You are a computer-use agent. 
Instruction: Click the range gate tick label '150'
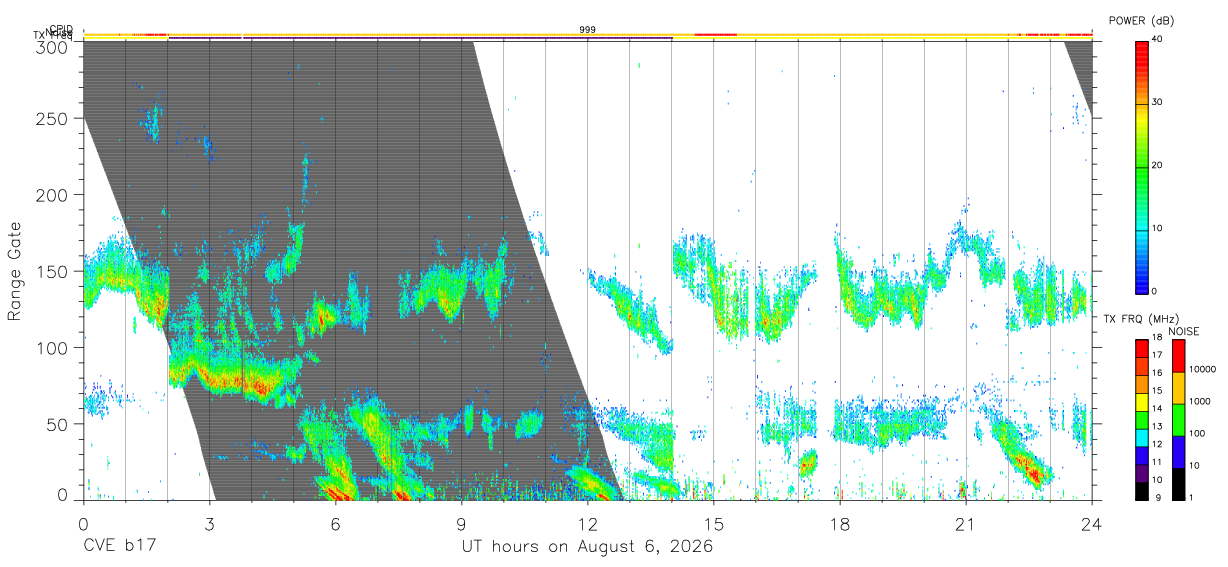pos(54,271)
